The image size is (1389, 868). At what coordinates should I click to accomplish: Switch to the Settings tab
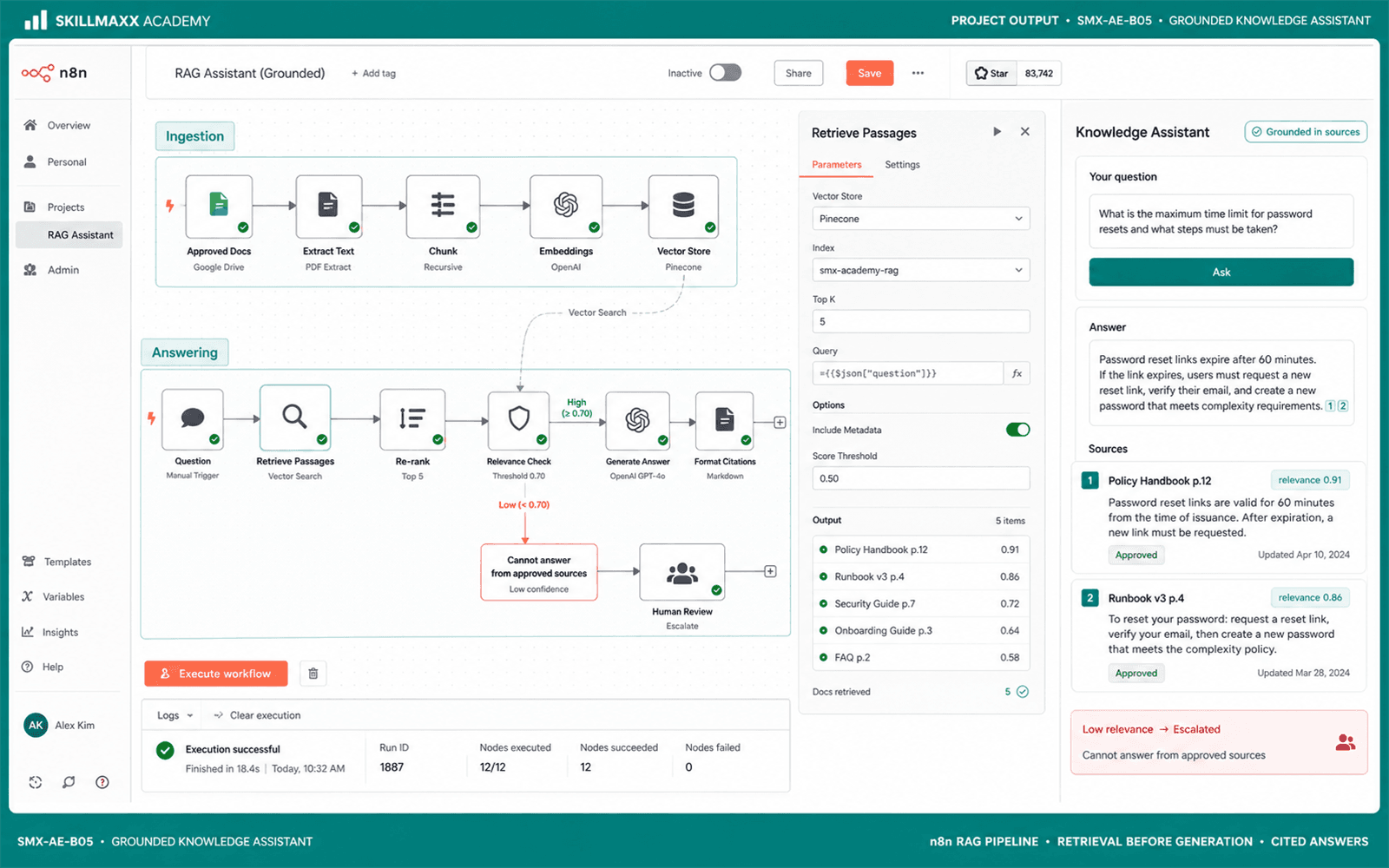[x=902, y=165]
